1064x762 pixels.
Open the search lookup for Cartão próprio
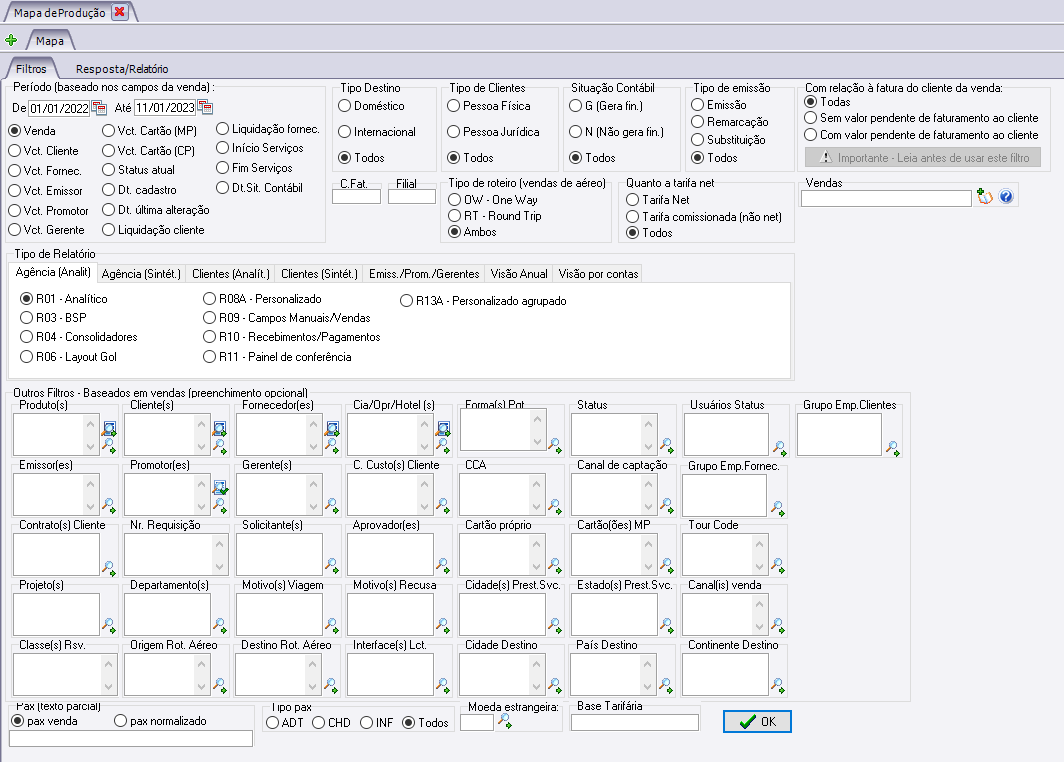[555, 565]
